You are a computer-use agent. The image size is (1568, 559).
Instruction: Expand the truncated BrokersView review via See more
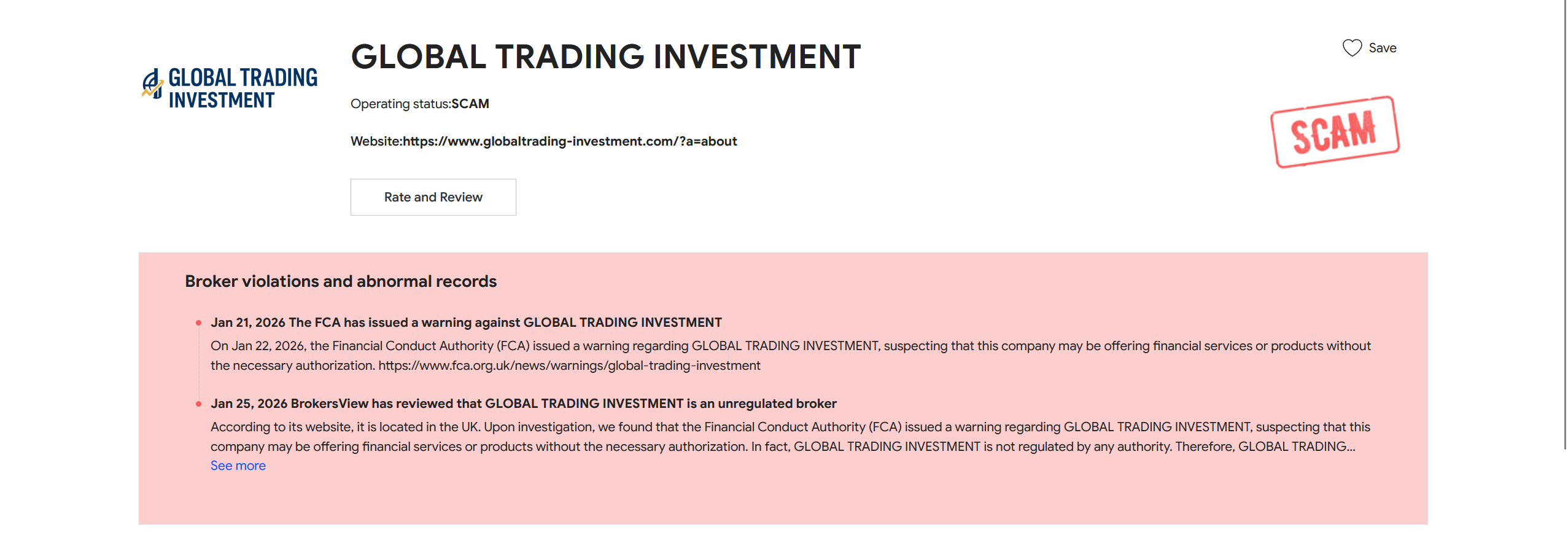tap(238, 466)
